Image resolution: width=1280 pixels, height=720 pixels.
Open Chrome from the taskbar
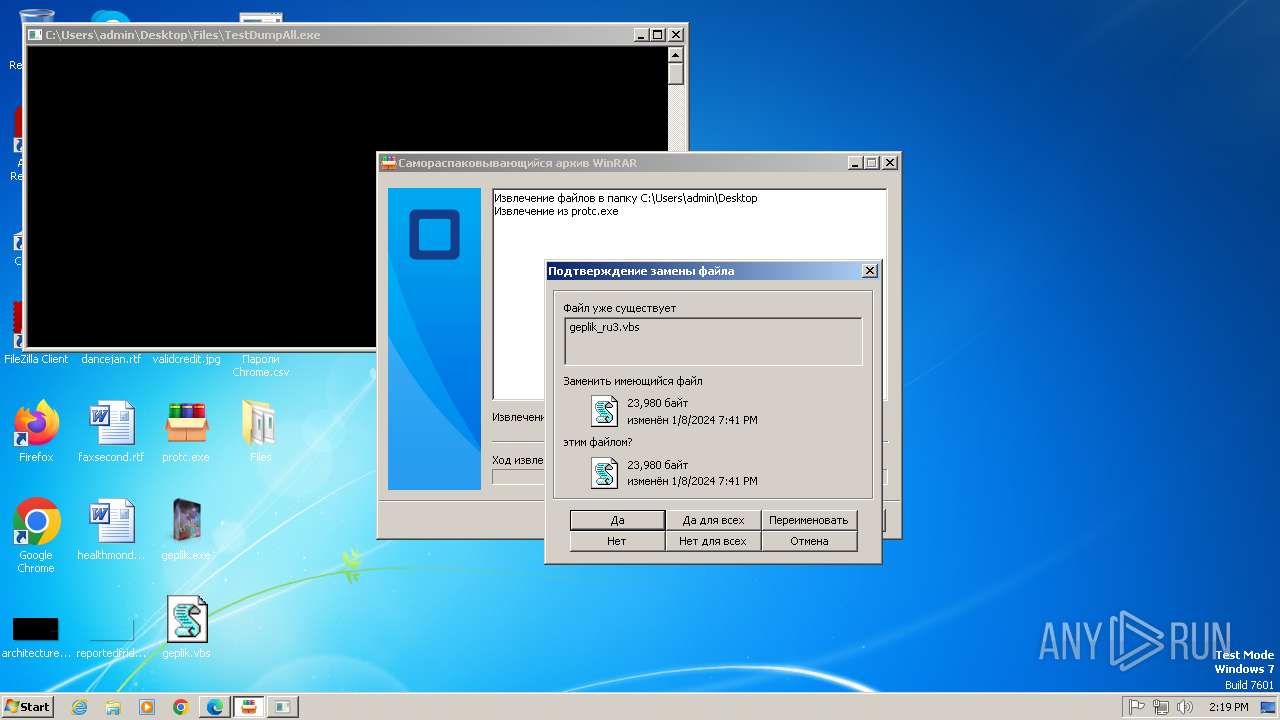pyautogui.click(x=181, y=707)
